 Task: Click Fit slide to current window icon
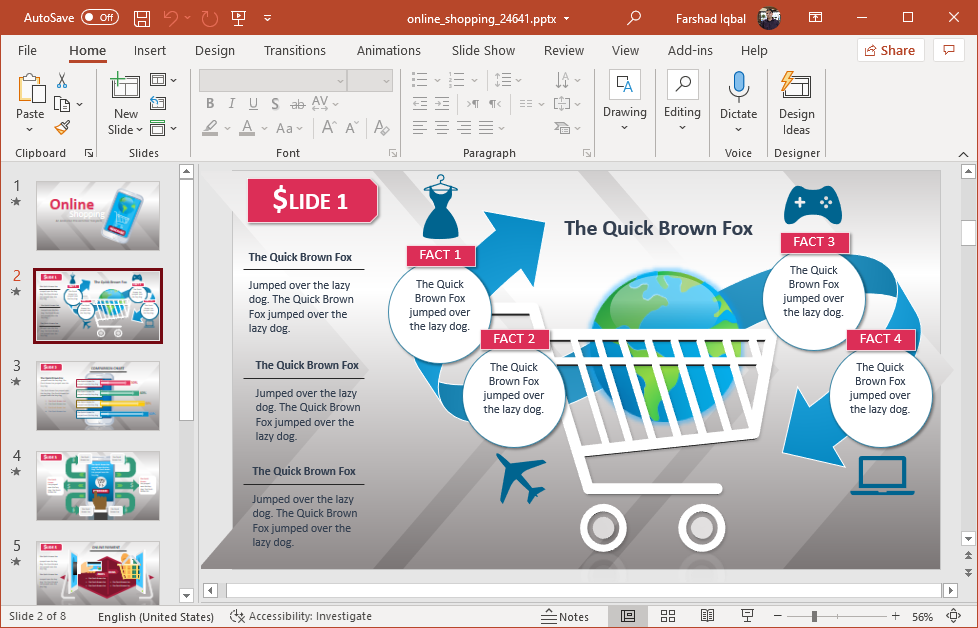[x=953, y=616]
